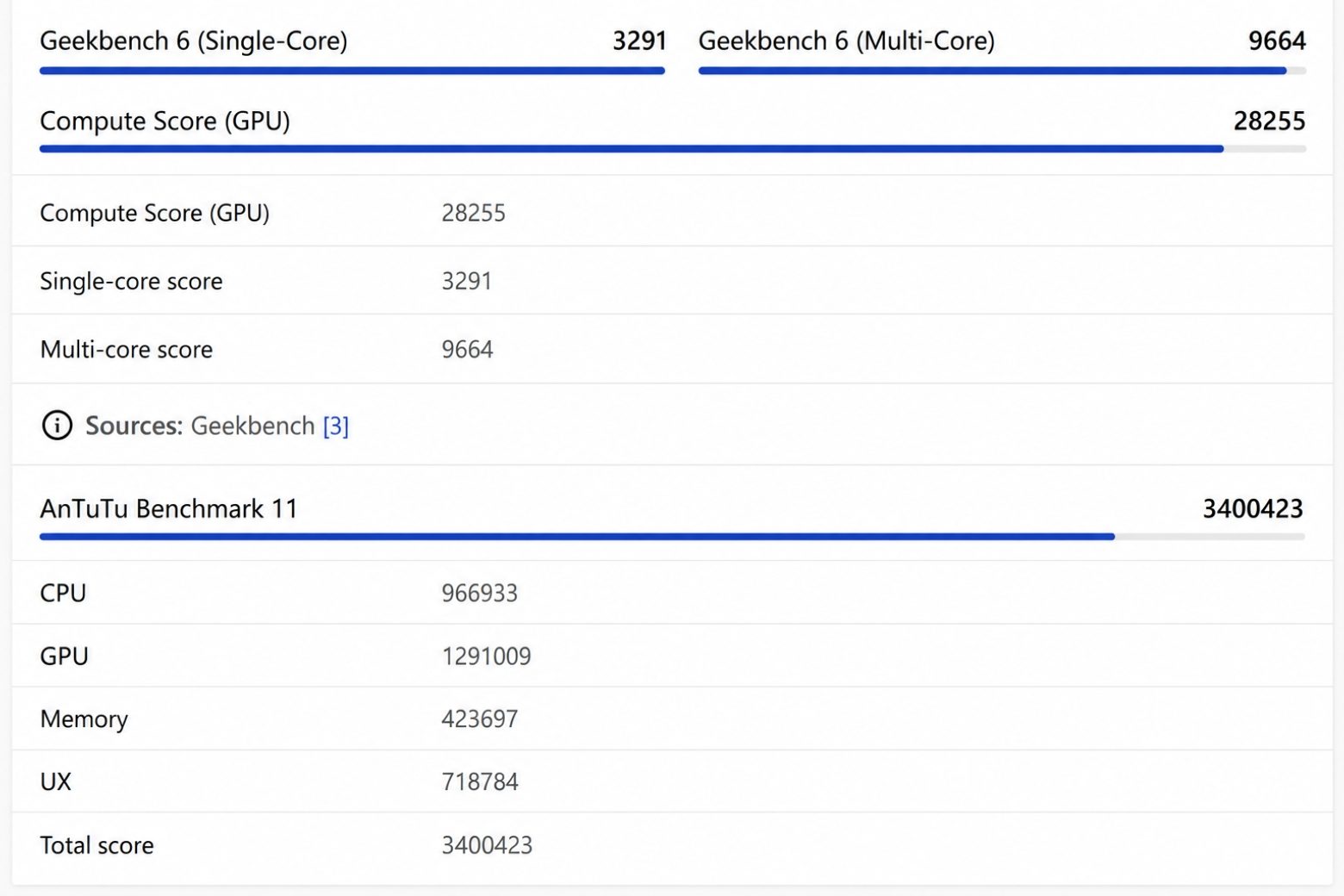Image resolution: width=1344 pixels, height=896 pixels.
Task: Select the Memory row label
Action: click(84, 719)
